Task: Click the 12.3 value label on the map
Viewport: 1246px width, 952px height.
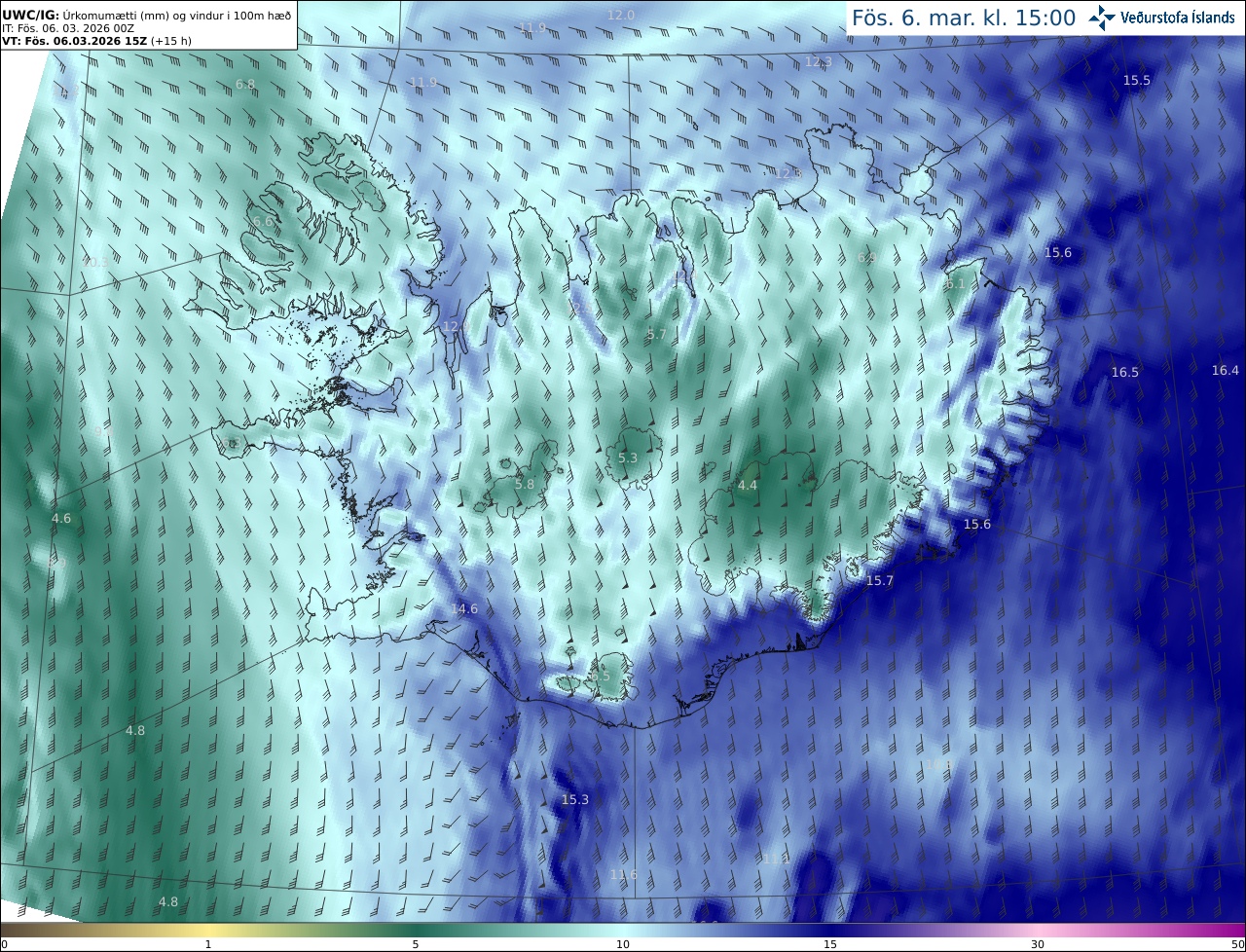Action: click(819, 61)
